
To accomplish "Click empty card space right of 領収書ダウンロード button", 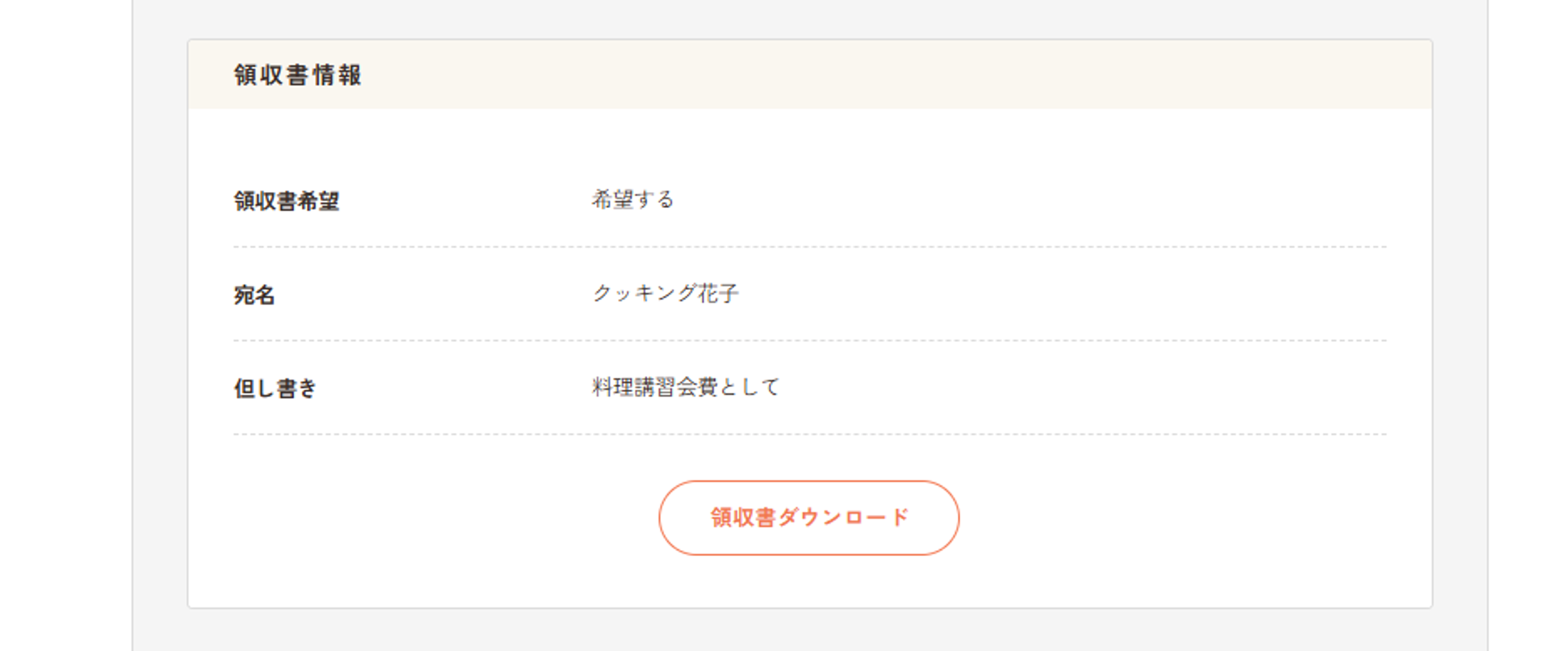I will [1187, 518].
